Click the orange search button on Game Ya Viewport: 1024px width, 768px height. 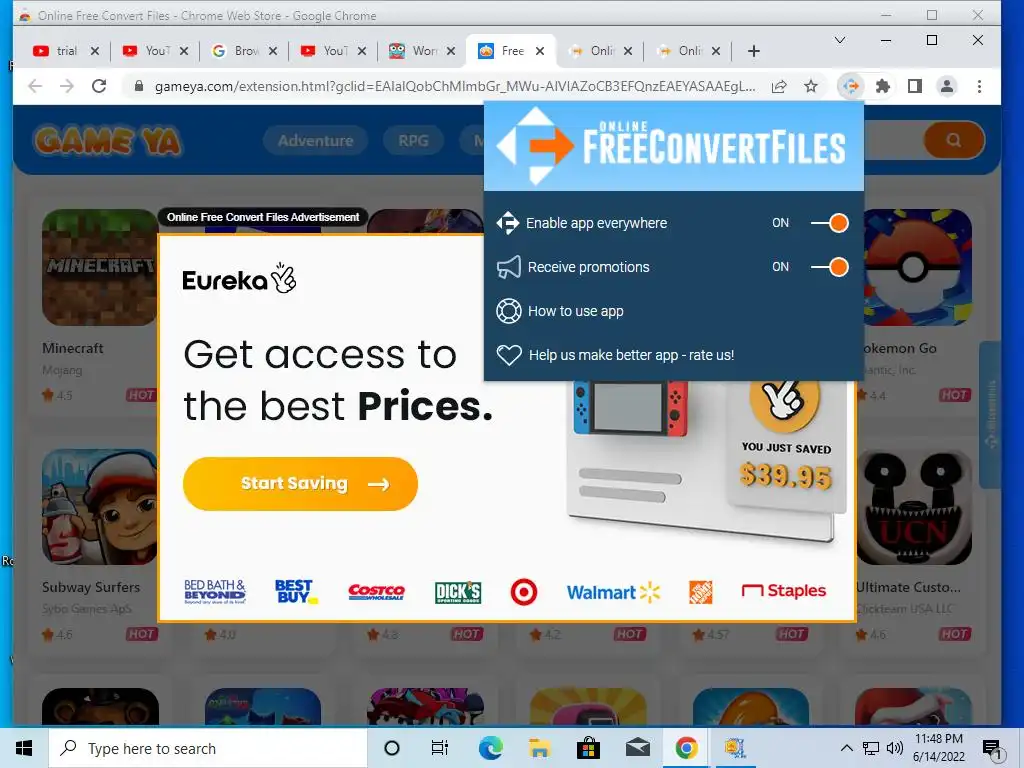(953, 140)
